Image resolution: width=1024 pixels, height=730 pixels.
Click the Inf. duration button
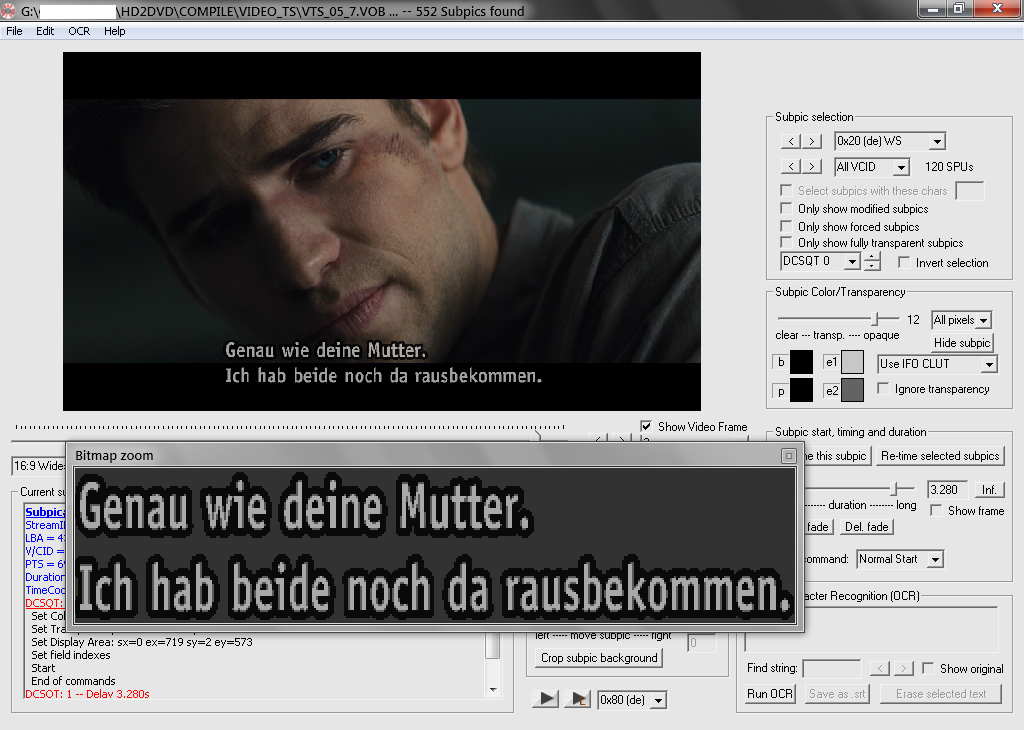(989, 490)
